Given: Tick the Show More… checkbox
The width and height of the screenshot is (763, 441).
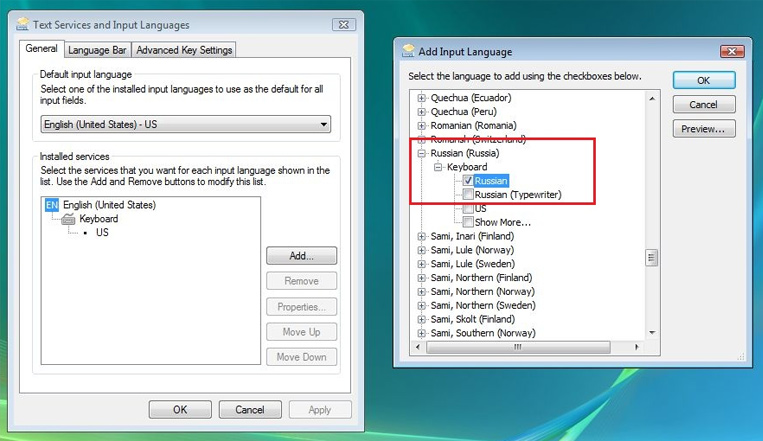Looking at the screenshot, I should point(468,222).
